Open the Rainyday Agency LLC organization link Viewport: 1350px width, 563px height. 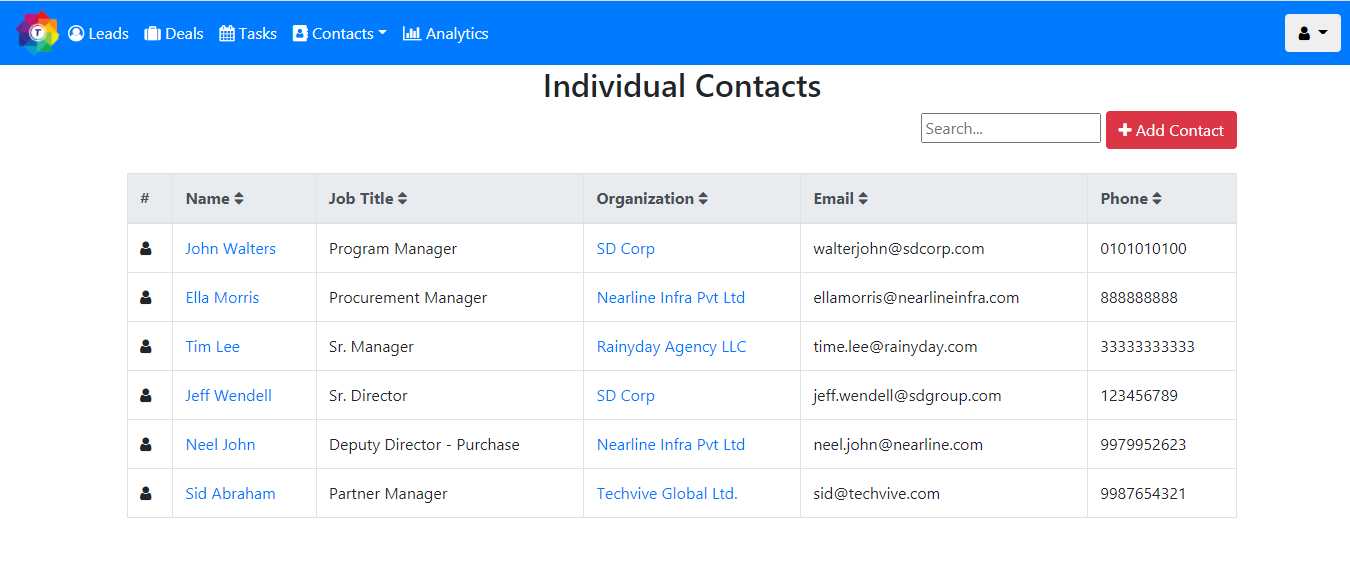[671, 346]
